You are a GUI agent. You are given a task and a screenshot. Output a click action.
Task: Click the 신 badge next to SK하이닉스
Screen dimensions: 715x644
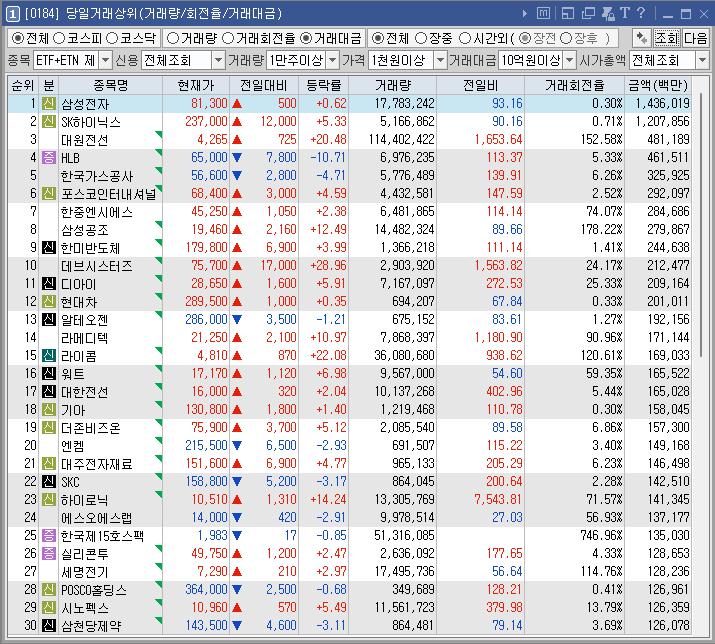point(49,121)
